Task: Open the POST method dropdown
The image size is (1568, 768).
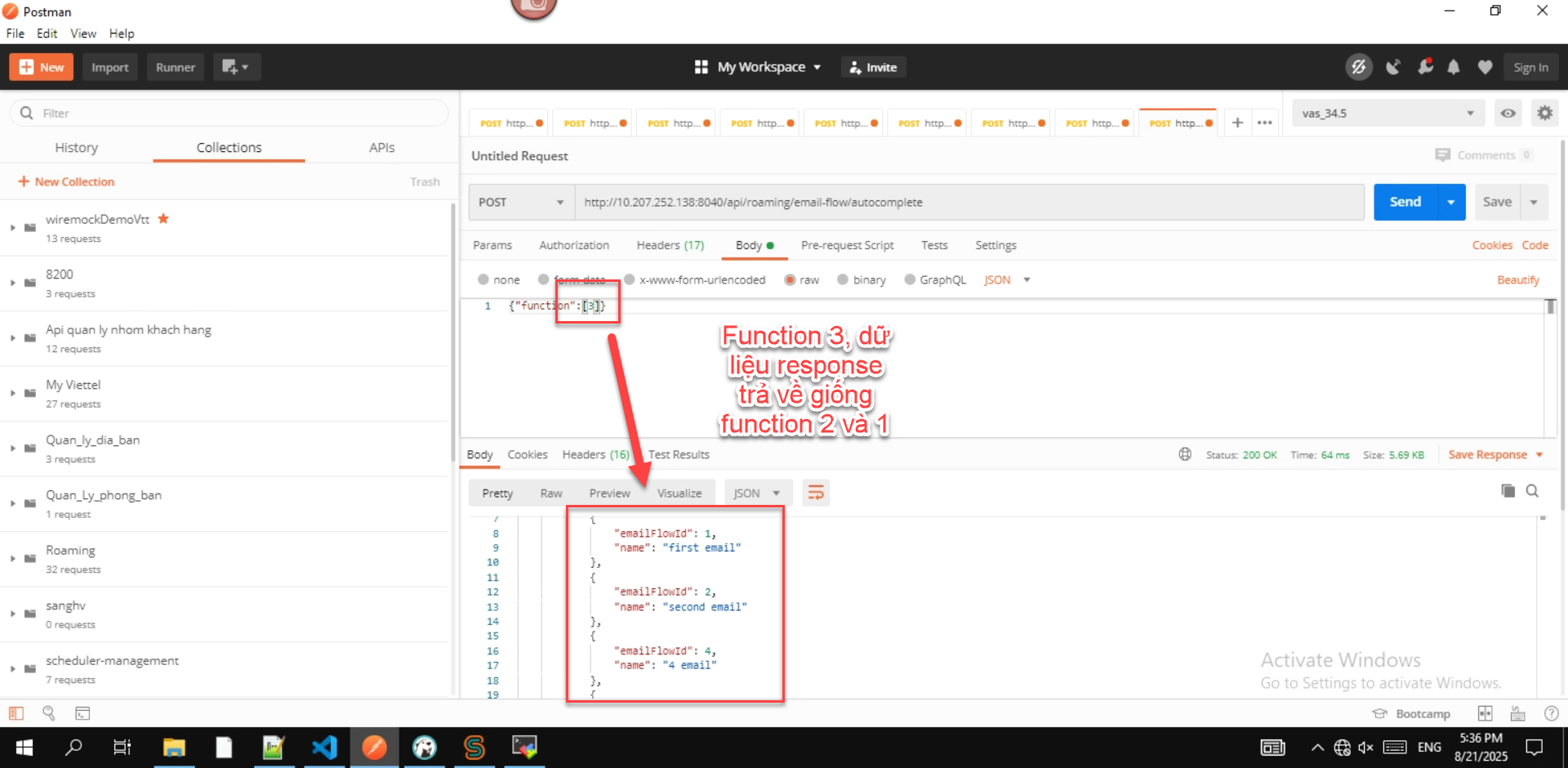Action: [521, 202]
